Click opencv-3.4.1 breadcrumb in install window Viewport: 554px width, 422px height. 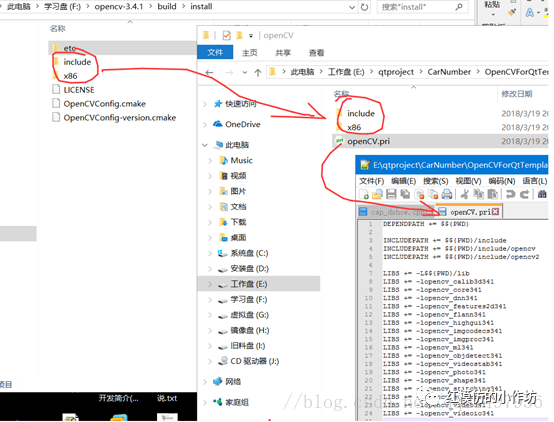tap(119, 7)
